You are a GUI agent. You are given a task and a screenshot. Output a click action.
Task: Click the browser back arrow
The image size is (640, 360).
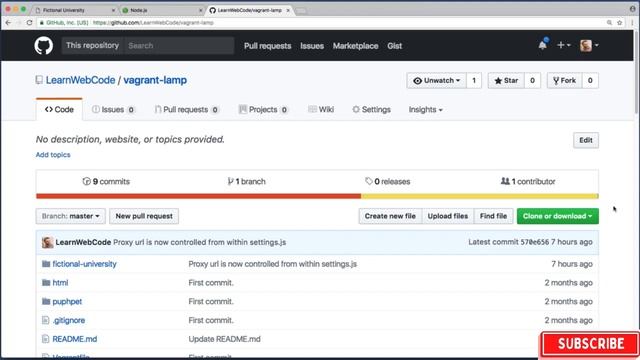click(8, 22)
